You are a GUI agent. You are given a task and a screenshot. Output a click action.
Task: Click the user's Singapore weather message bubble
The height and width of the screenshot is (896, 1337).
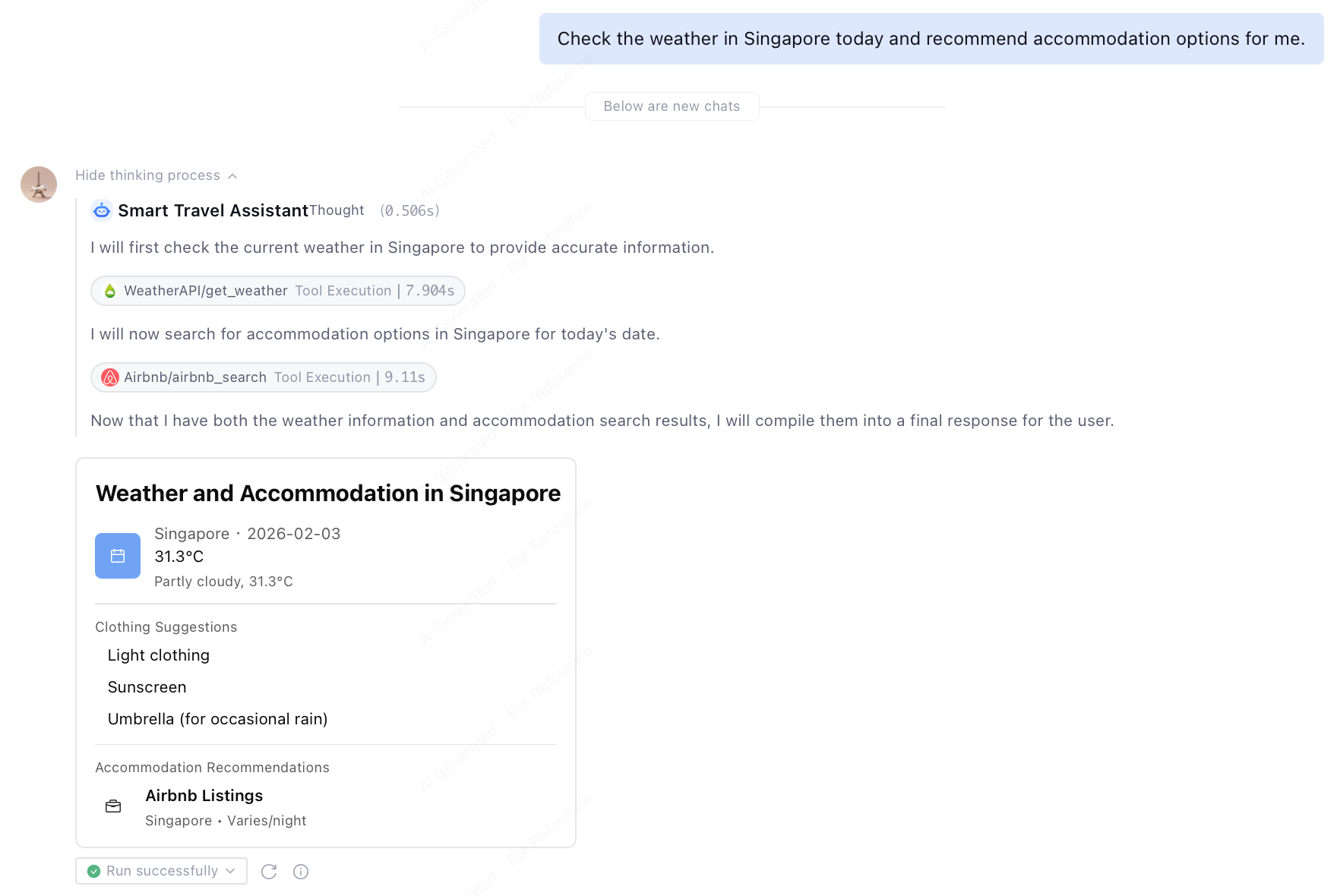tap(931, 39)
